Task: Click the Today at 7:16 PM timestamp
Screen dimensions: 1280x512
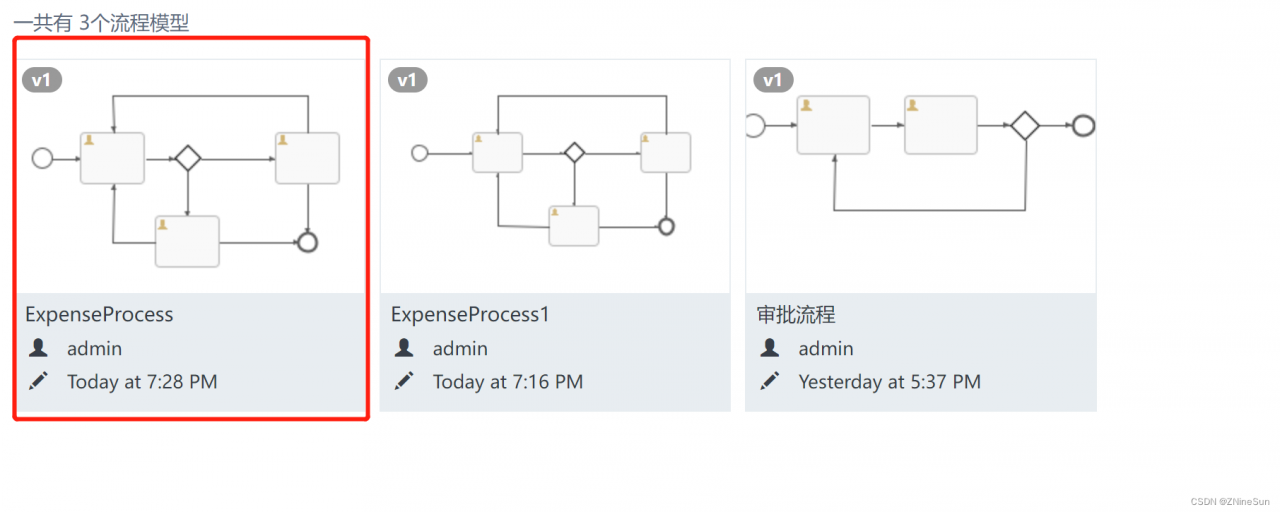Action: (x=508, y=381)
